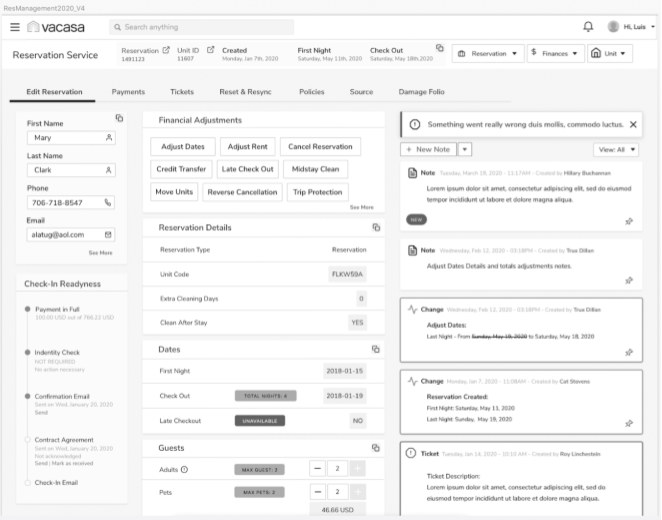Click the Late Check Out button
Screen dimensions: 662x520
click(x=247, y=169)
